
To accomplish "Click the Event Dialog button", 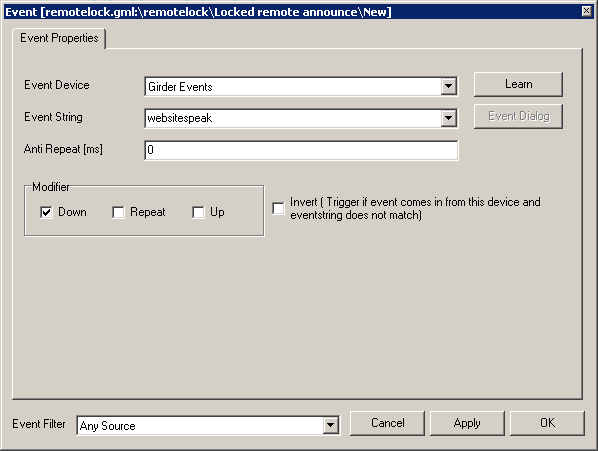I will pos(518,116).
